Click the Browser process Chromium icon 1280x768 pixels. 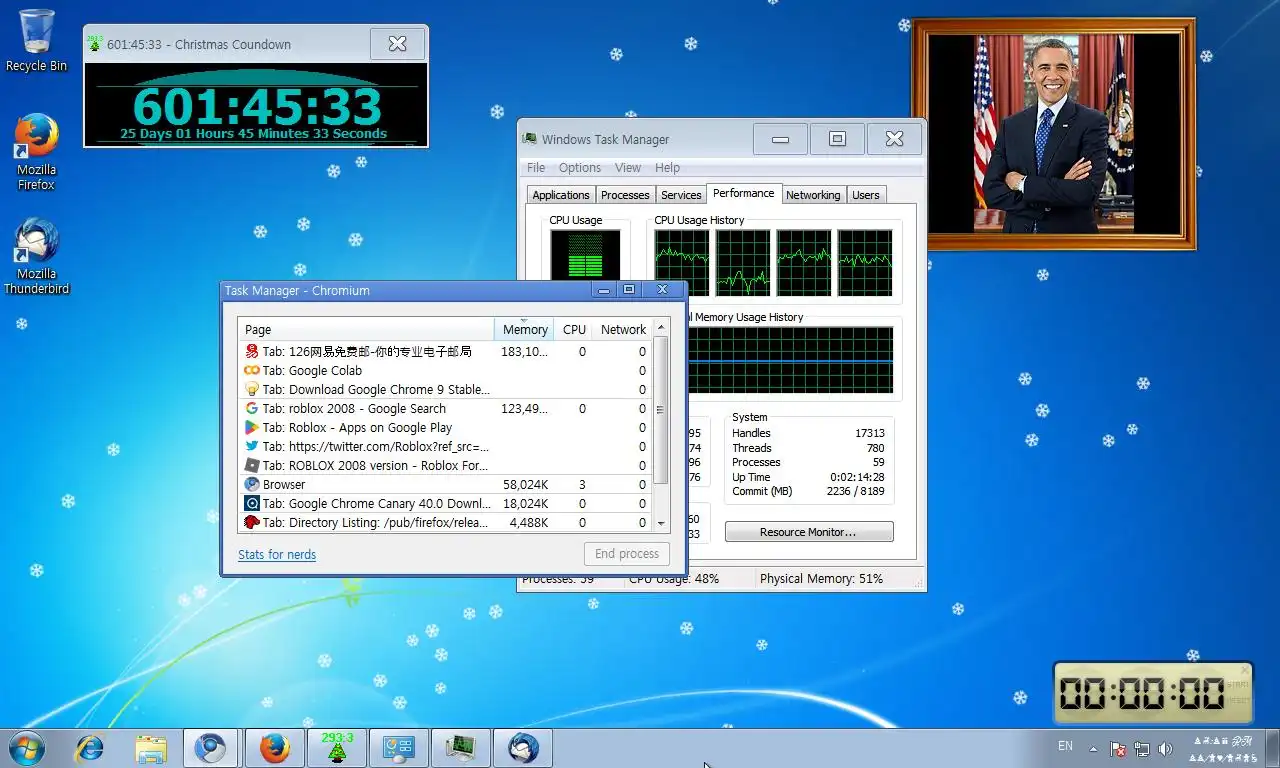(x=252, y=485)
